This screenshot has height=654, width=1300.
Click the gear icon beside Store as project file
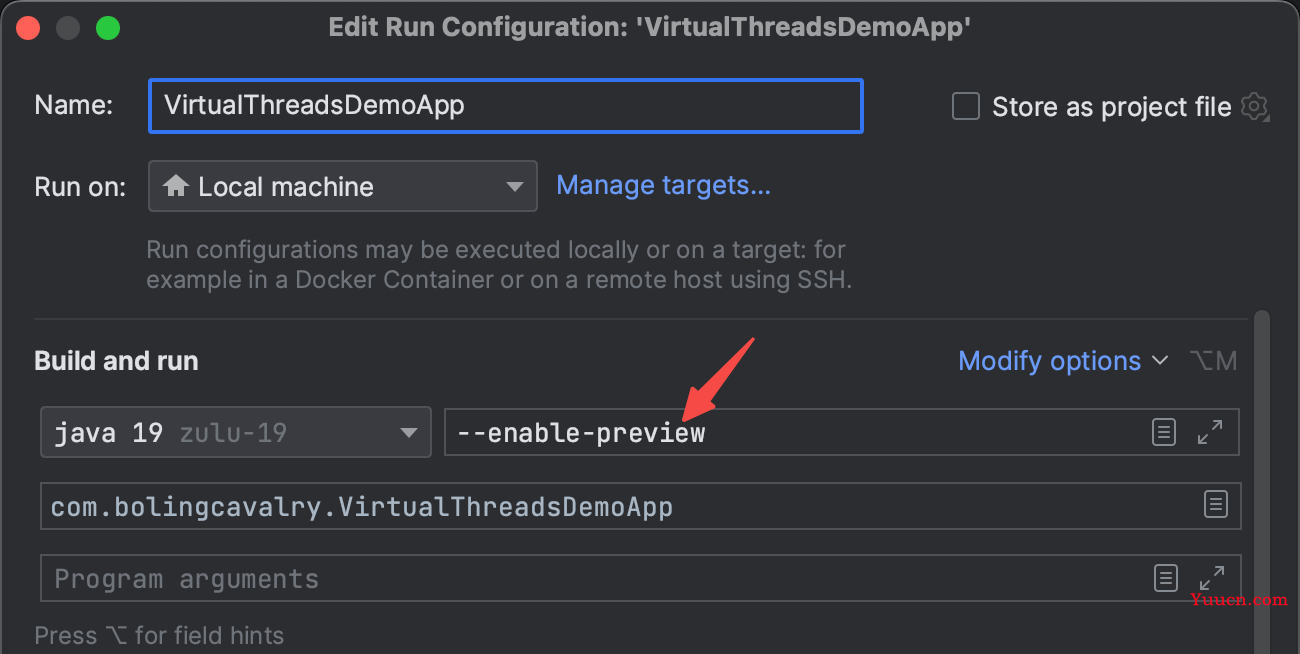pyautogui.click(x=1254, y=107)
